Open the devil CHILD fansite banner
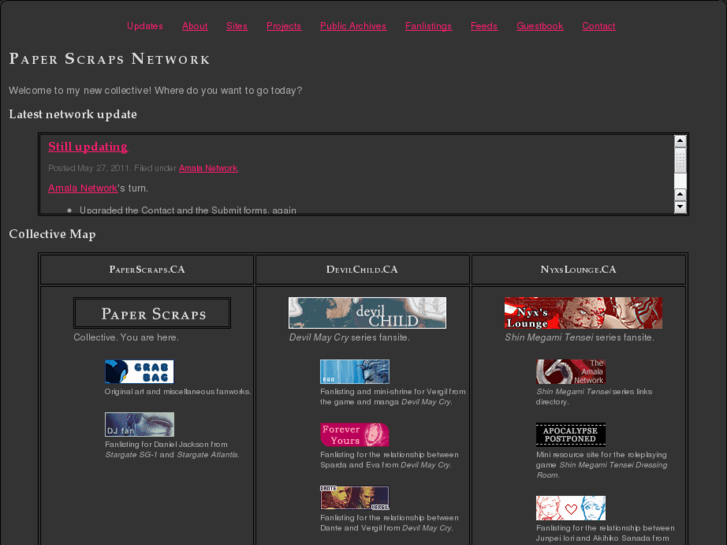Viewport: 727px width, 545px height. tap(367, 313)
